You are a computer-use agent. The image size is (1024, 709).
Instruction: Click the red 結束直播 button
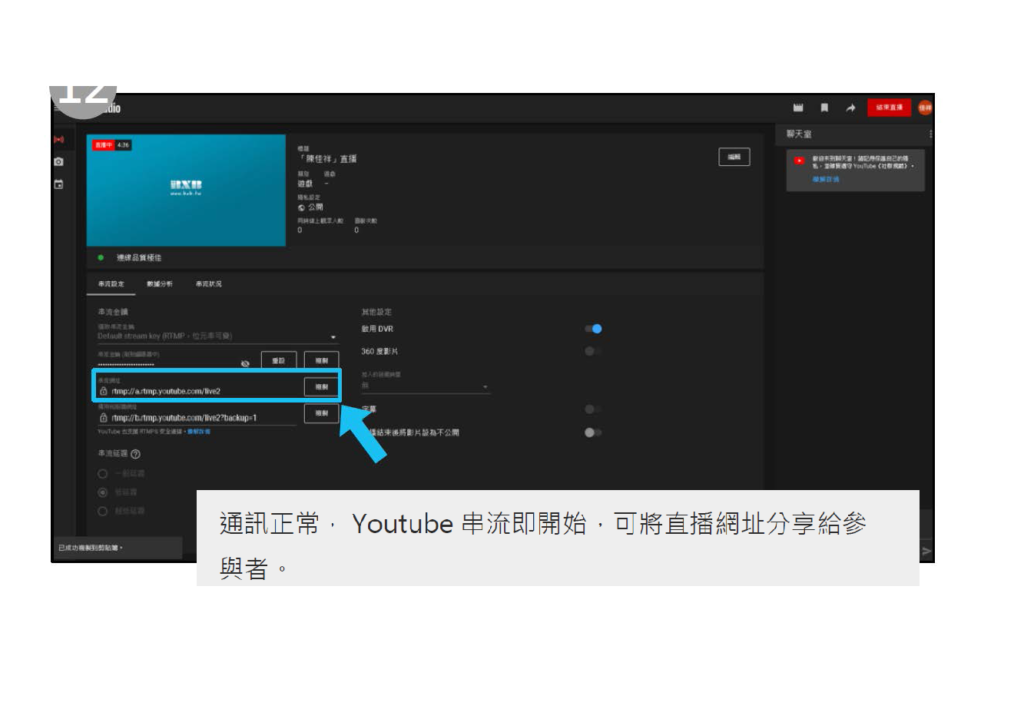[888, 108]
